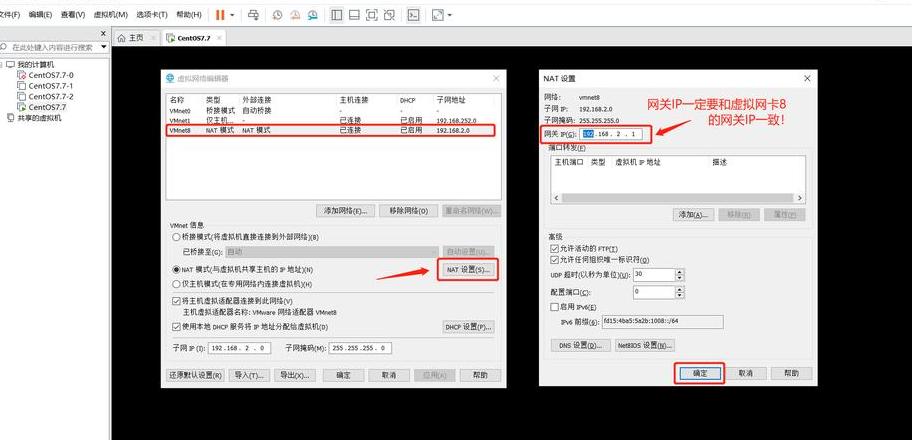The image size is (912, 440).
Task: Toggle 使用本地 DHCP 服务 checkbox
Action: pos(176,327)
